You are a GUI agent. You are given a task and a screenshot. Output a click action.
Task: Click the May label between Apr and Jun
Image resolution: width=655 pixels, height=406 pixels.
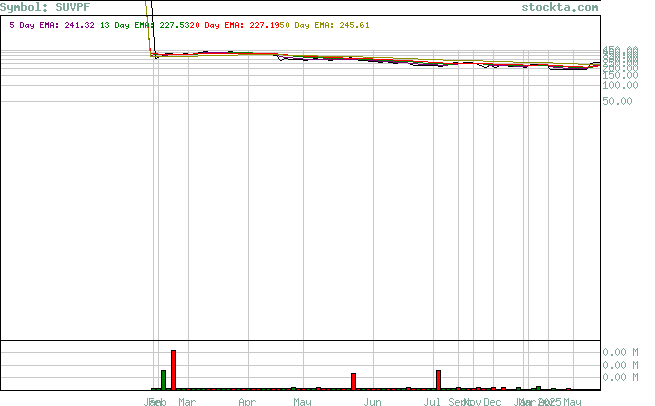(x=302, y=401)
